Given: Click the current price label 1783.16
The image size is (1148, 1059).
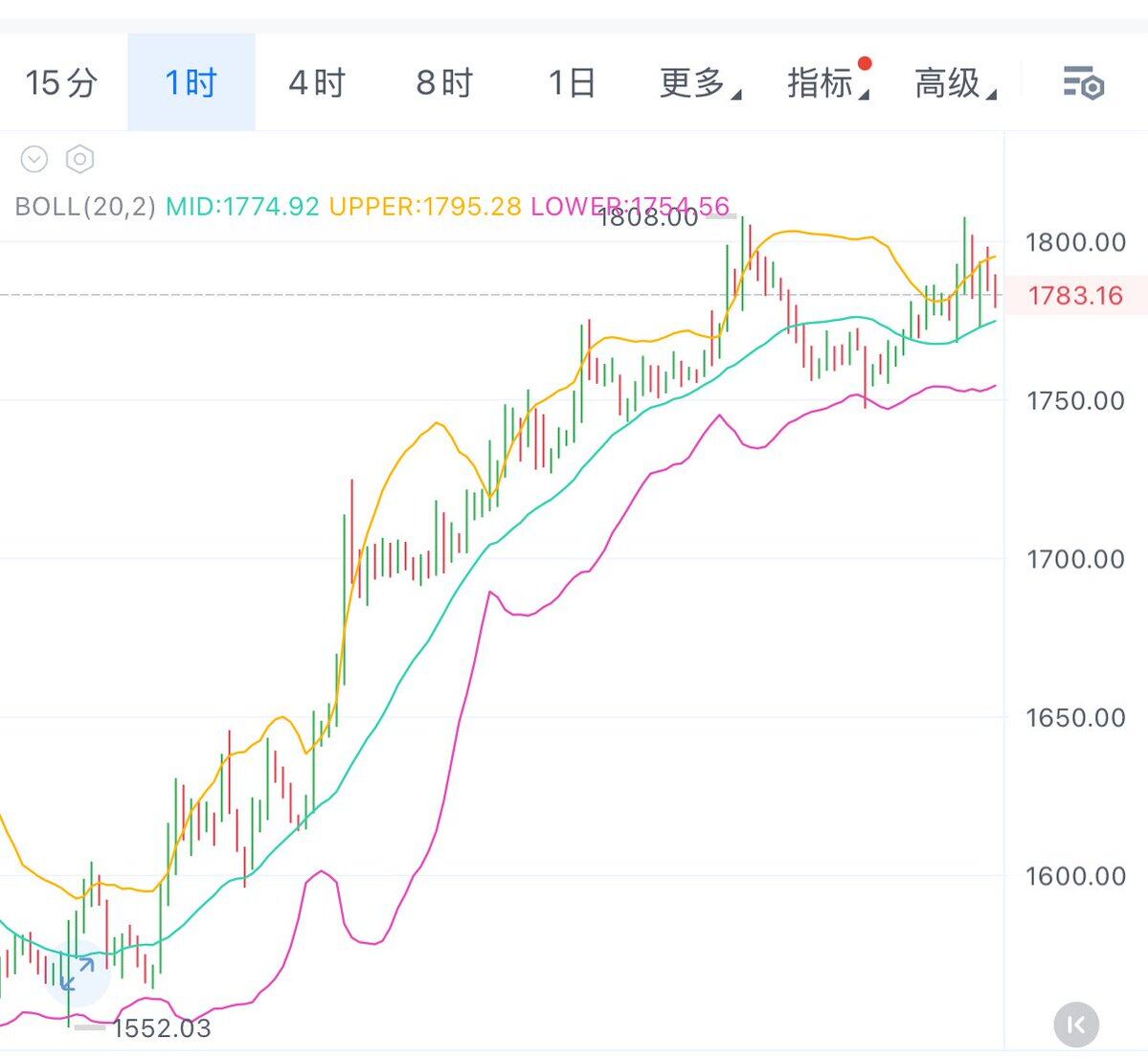Looking at the screenshot, I should pos(1075,295).
